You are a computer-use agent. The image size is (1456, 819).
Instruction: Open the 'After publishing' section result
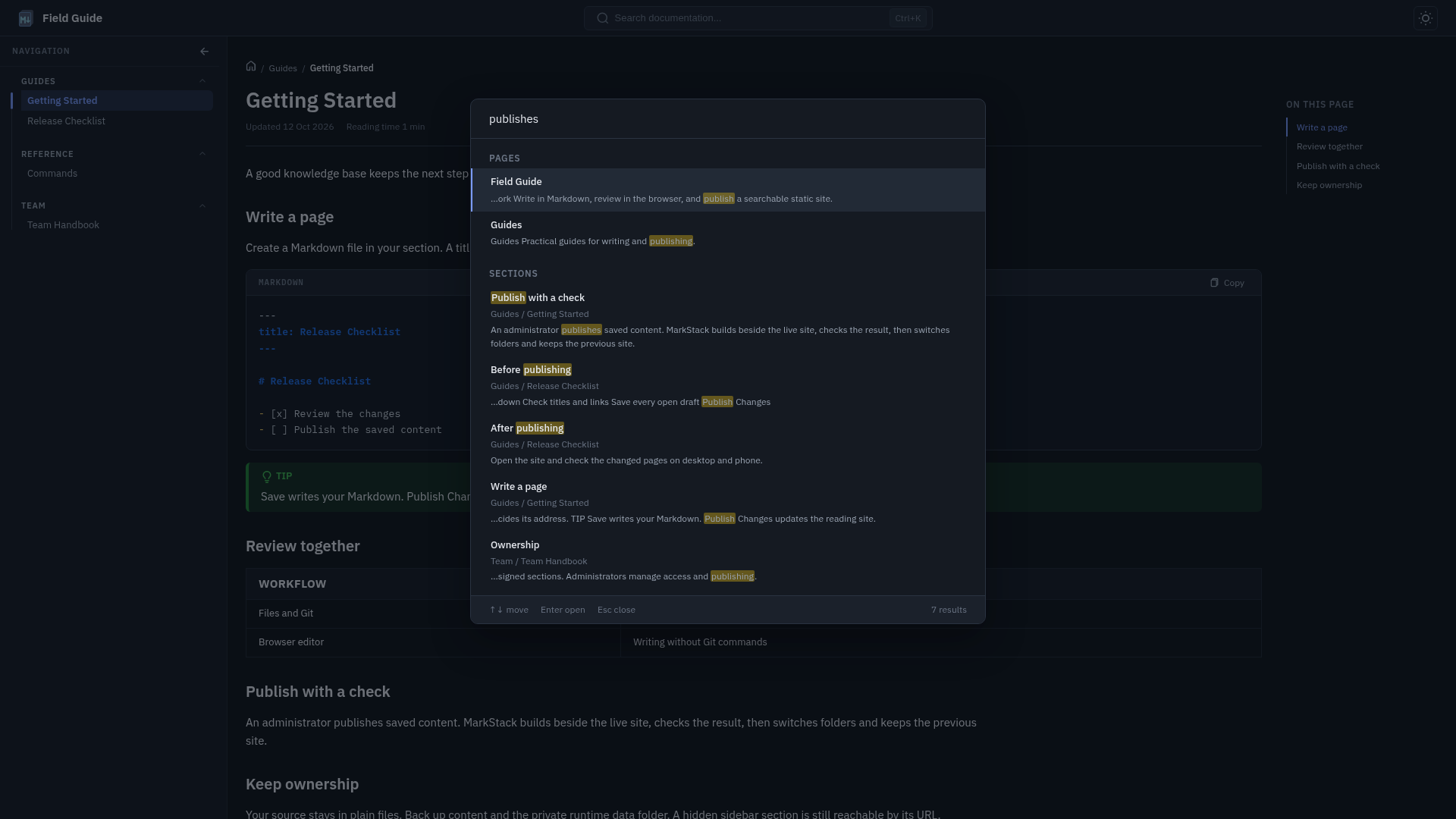(x=728, y=444)
